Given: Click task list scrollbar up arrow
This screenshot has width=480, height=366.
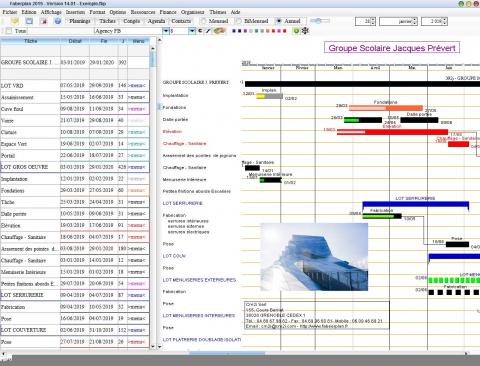Looking at the screenshot, I should tap(153, 48).
